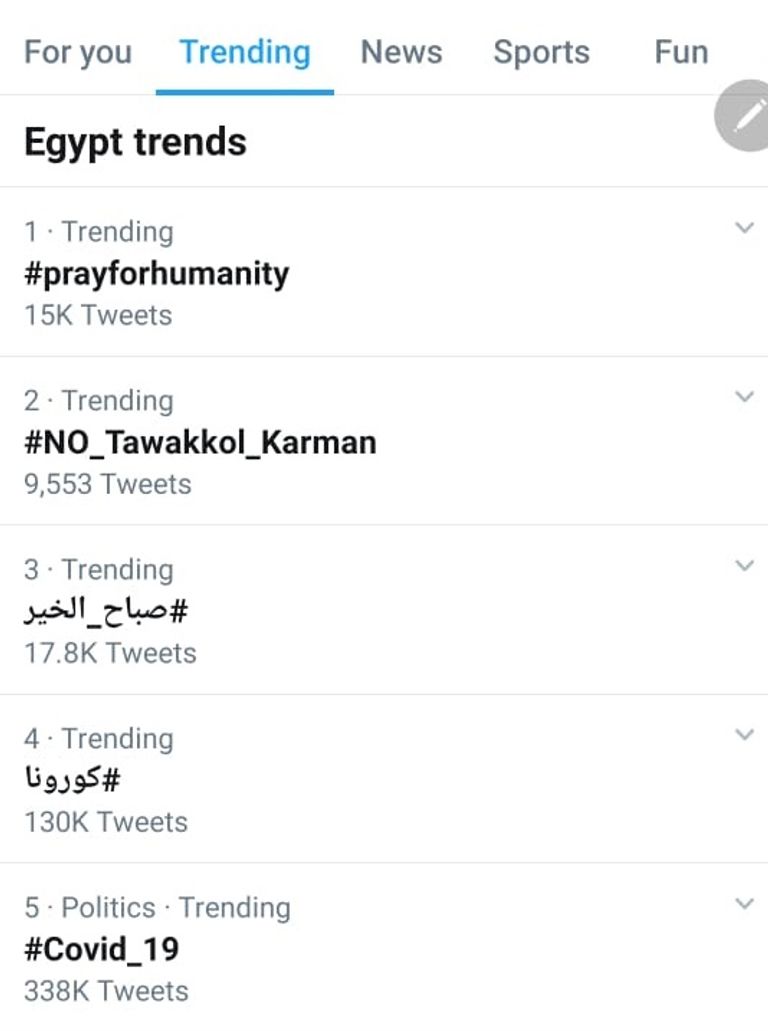Screen dimensions: 768x1031
Task: Go to the Sports tab
Action: (542, 52)
